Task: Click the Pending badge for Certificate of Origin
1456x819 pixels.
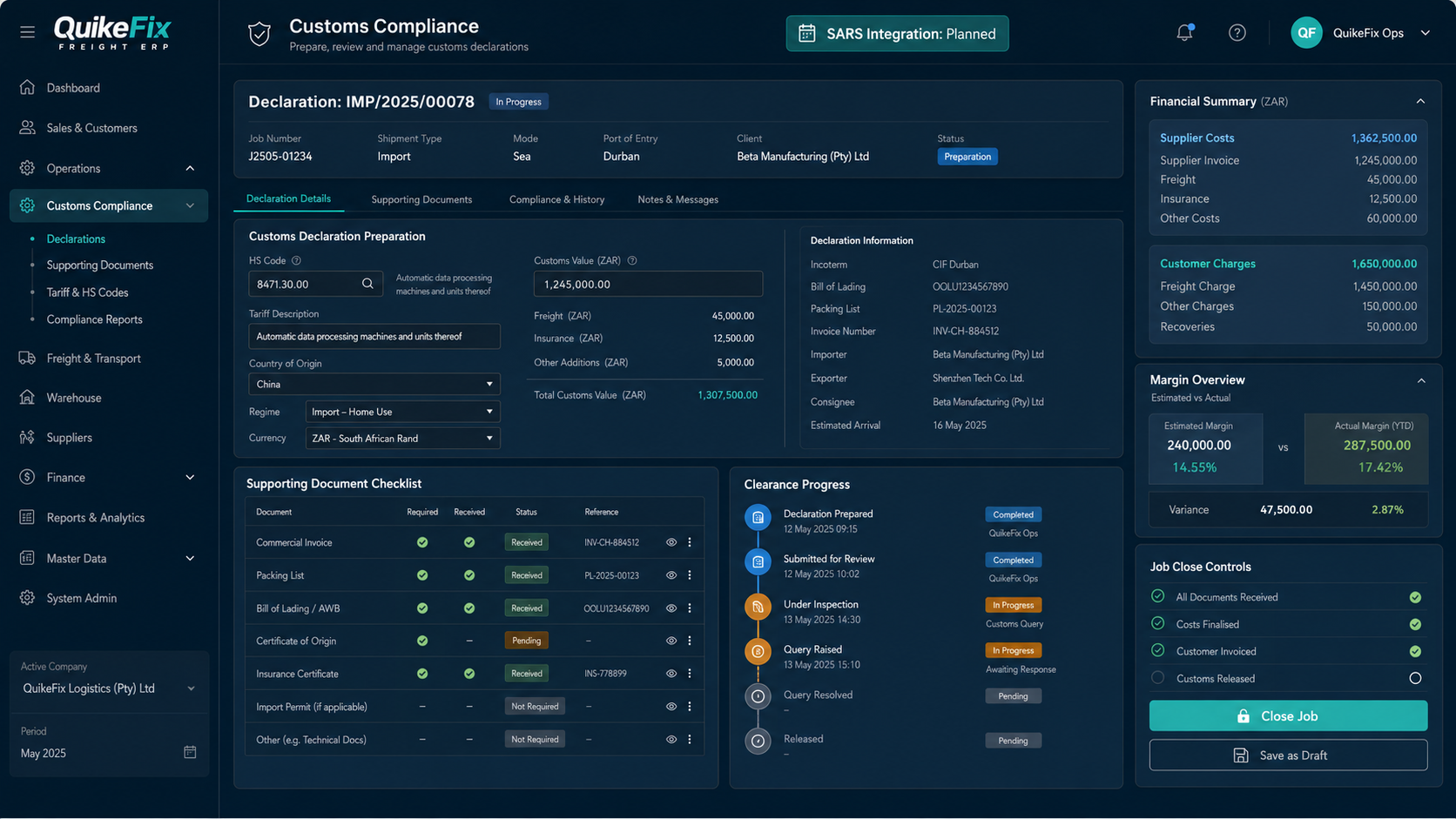Action: pos(526,641)
